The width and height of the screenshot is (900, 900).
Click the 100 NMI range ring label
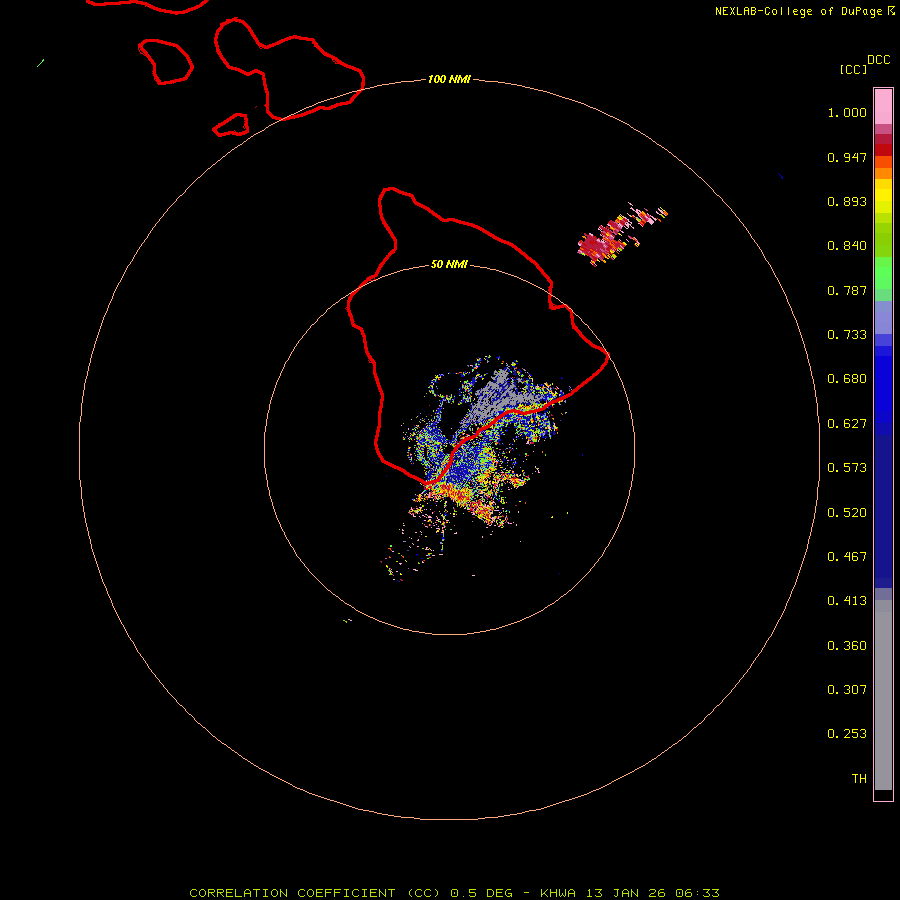click(x=449, y=79)
